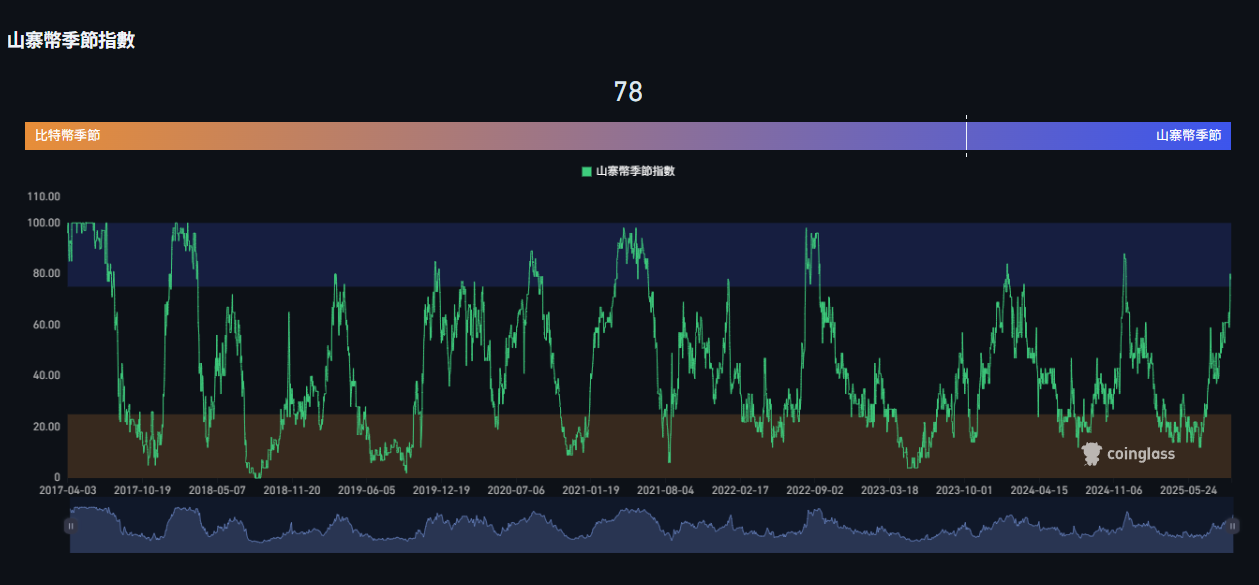Screen dimensions: 1259x585
Task: Click the 2025-05-24 date axis label
Action: point(1188,491)
